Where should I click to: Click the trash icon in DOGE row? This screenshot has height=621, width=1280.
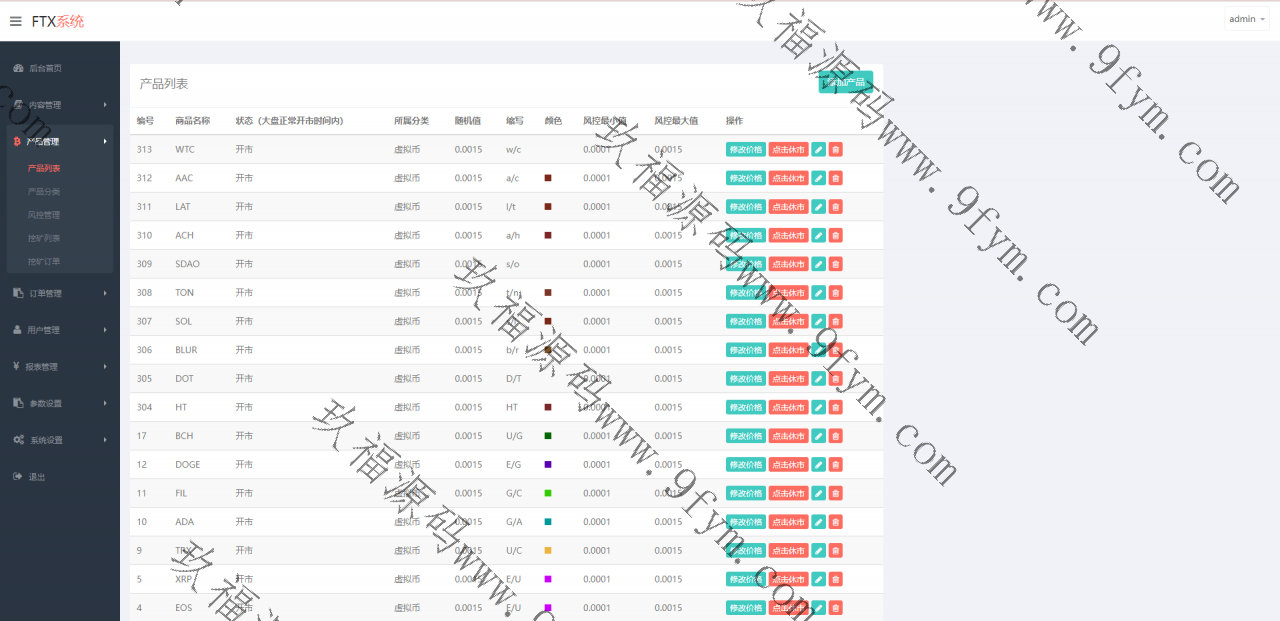(836, 465)
